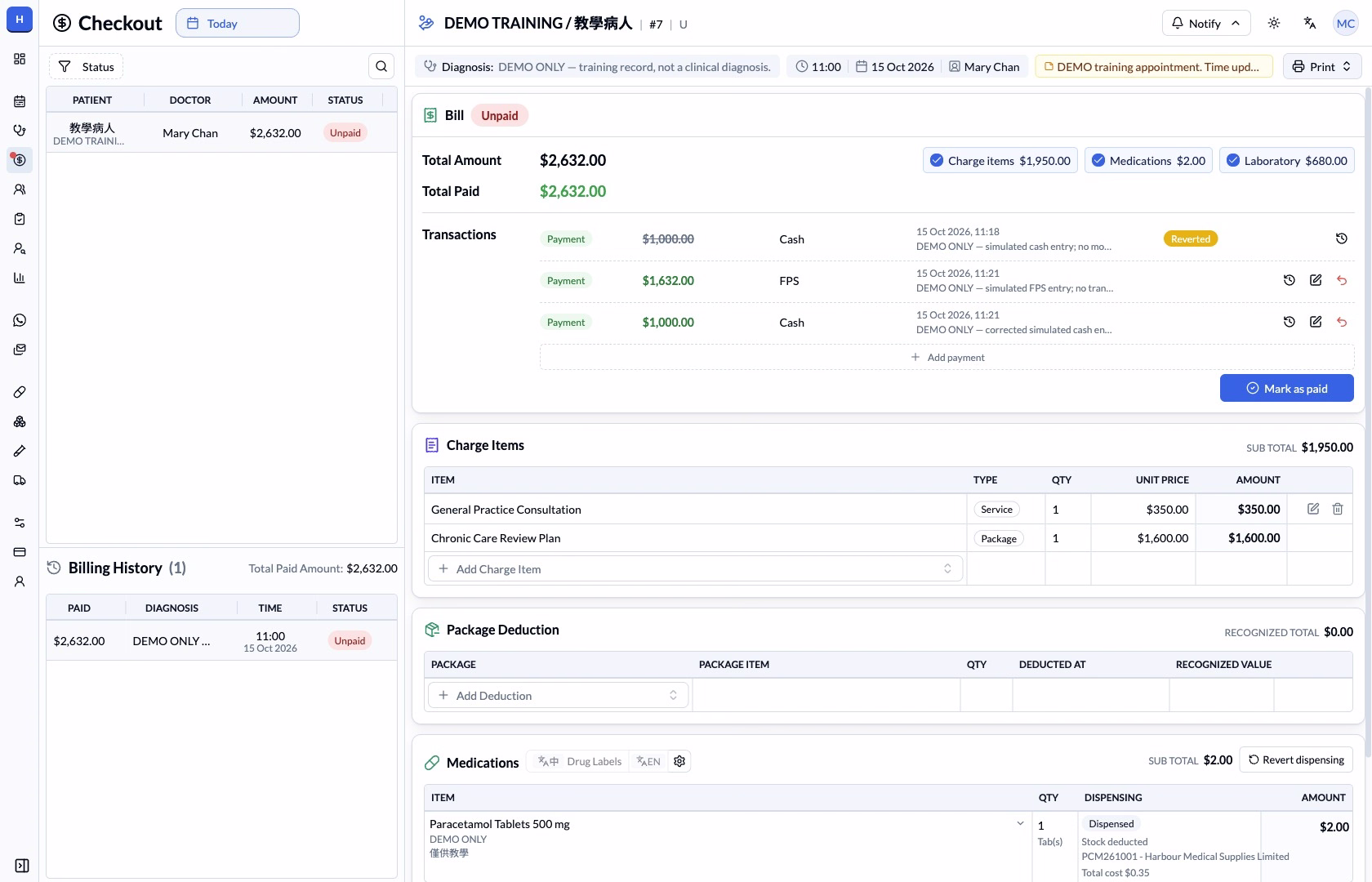
Task: Open the Add Charge Item combo box
Action: pyautogui.click(x=696, y=568)
